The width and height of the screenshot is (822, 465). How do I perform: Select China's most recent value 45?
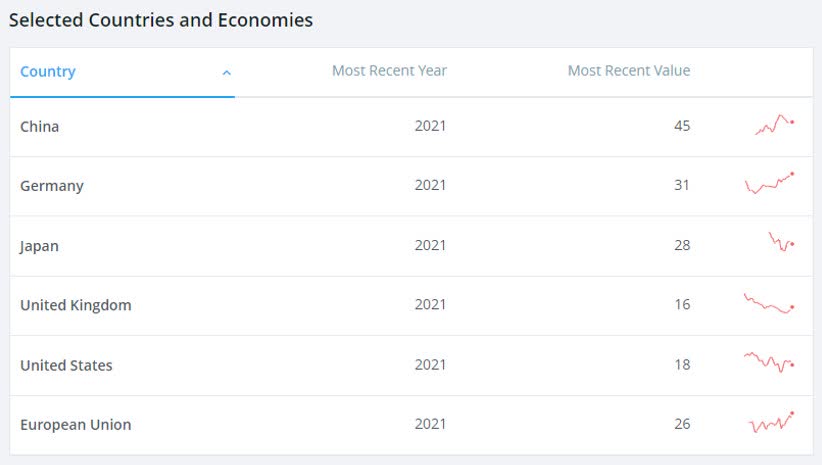click(x=682, y=126)
